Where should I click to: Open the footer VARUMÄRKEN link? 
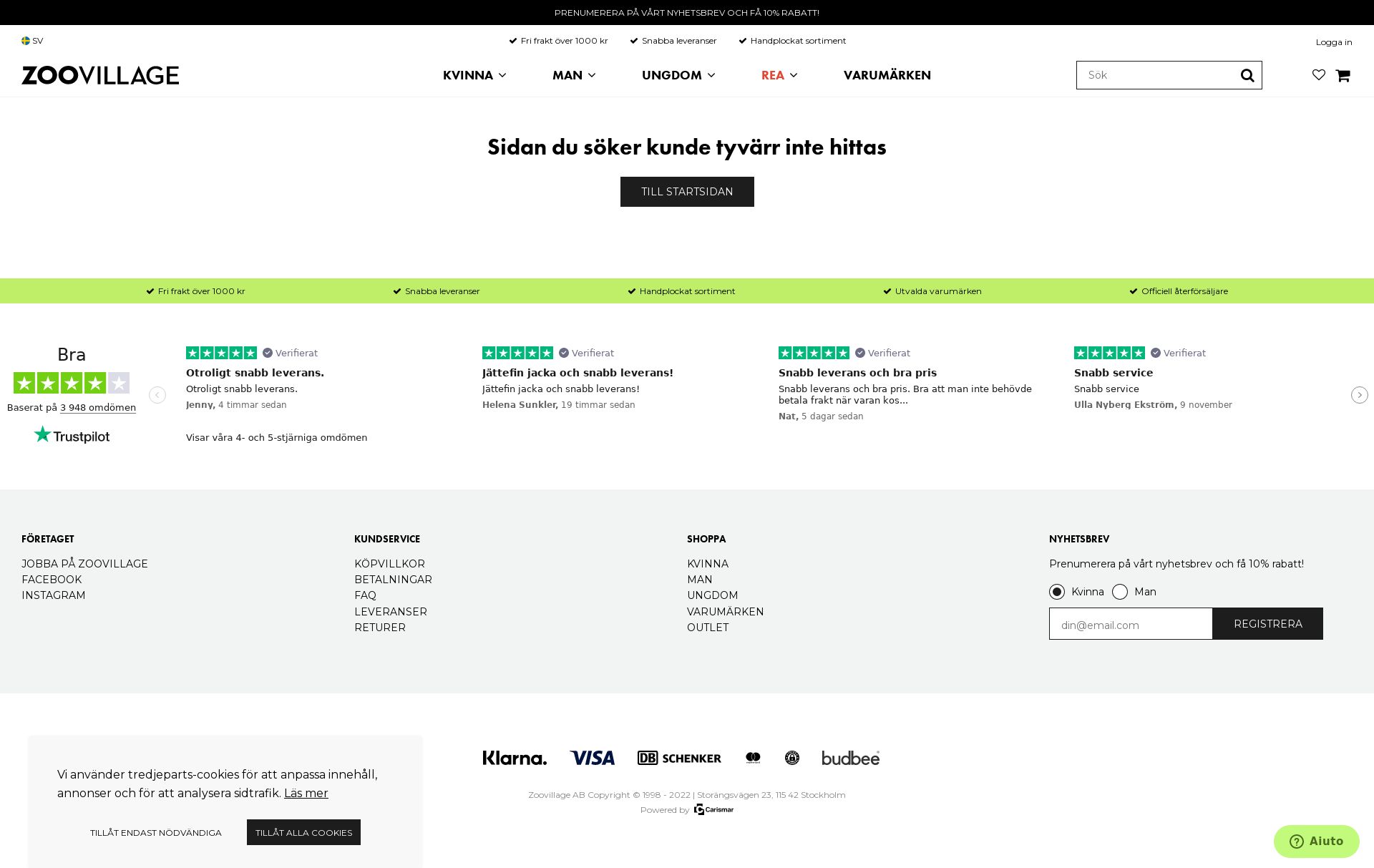pos(726,612)
